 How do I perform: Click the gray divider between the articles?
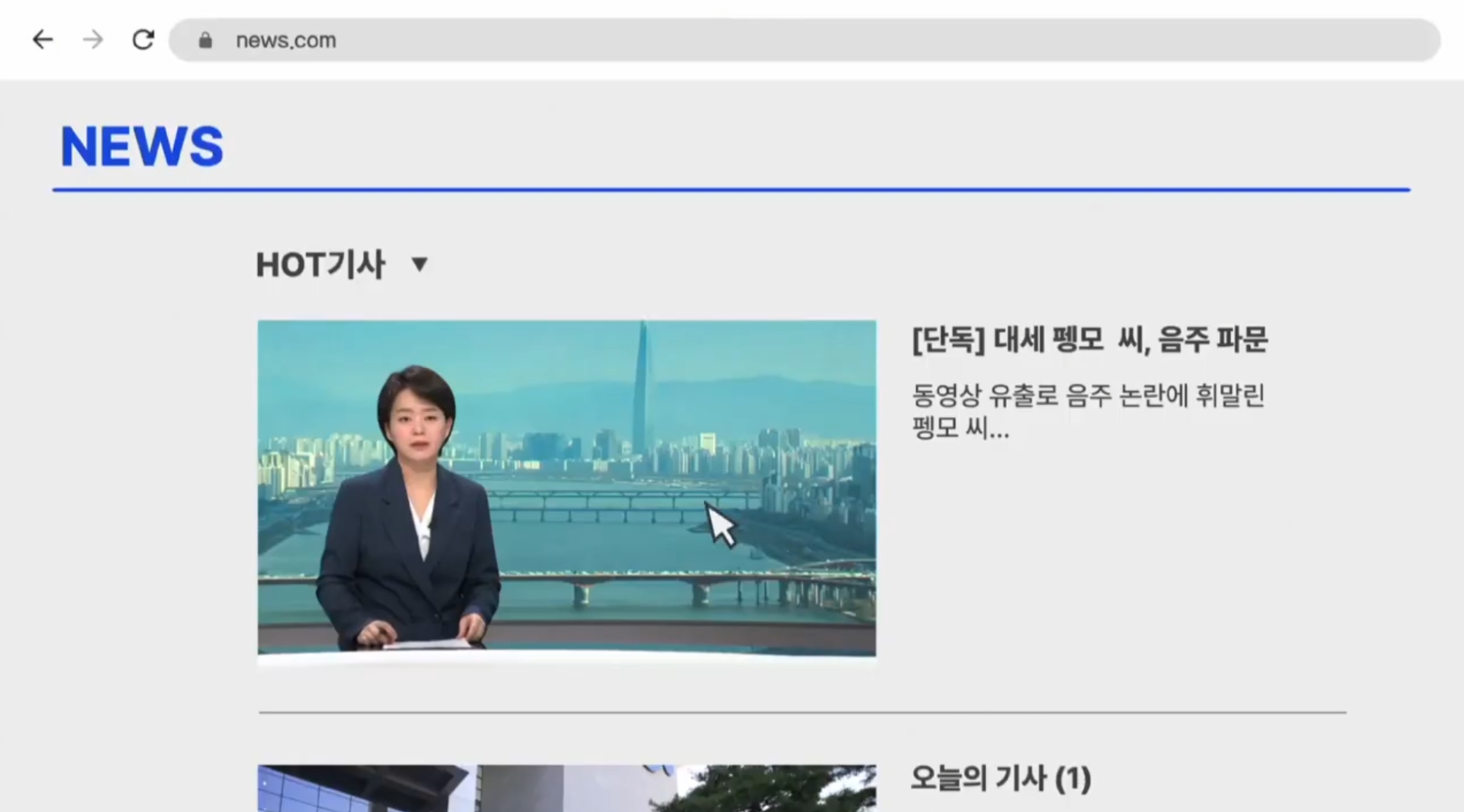click(802, 712)
